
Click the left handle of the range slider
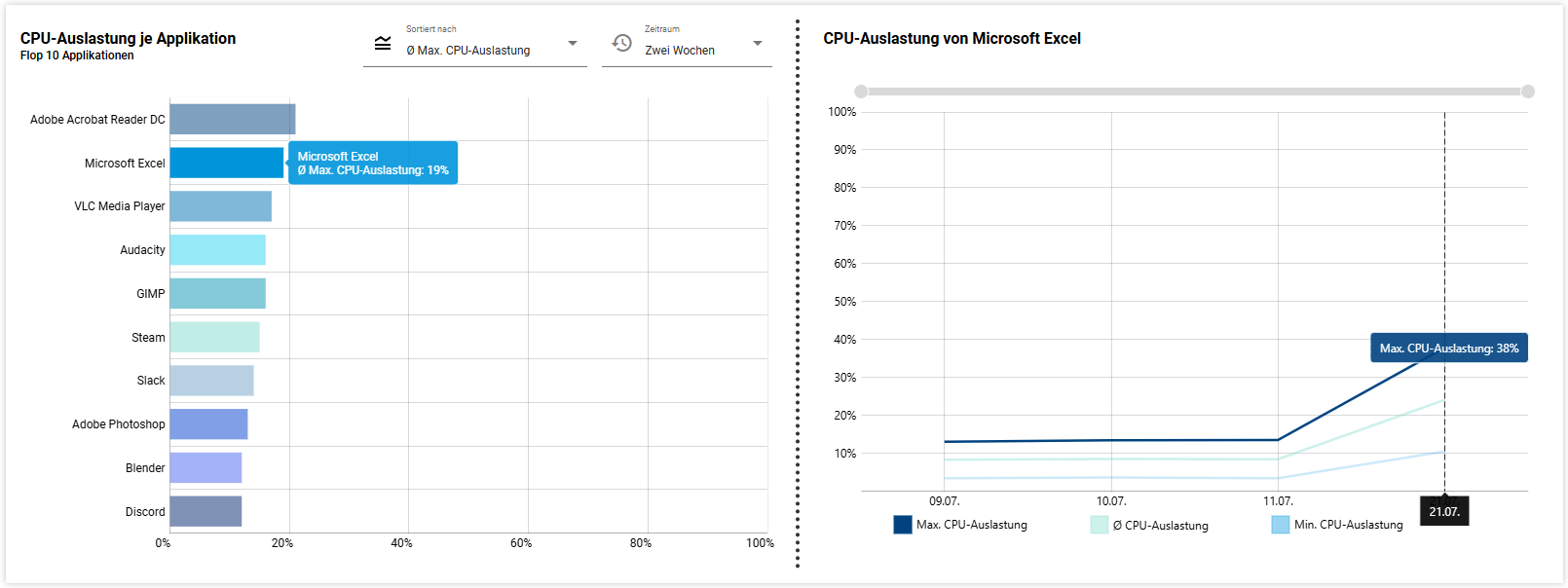point(861,92)
